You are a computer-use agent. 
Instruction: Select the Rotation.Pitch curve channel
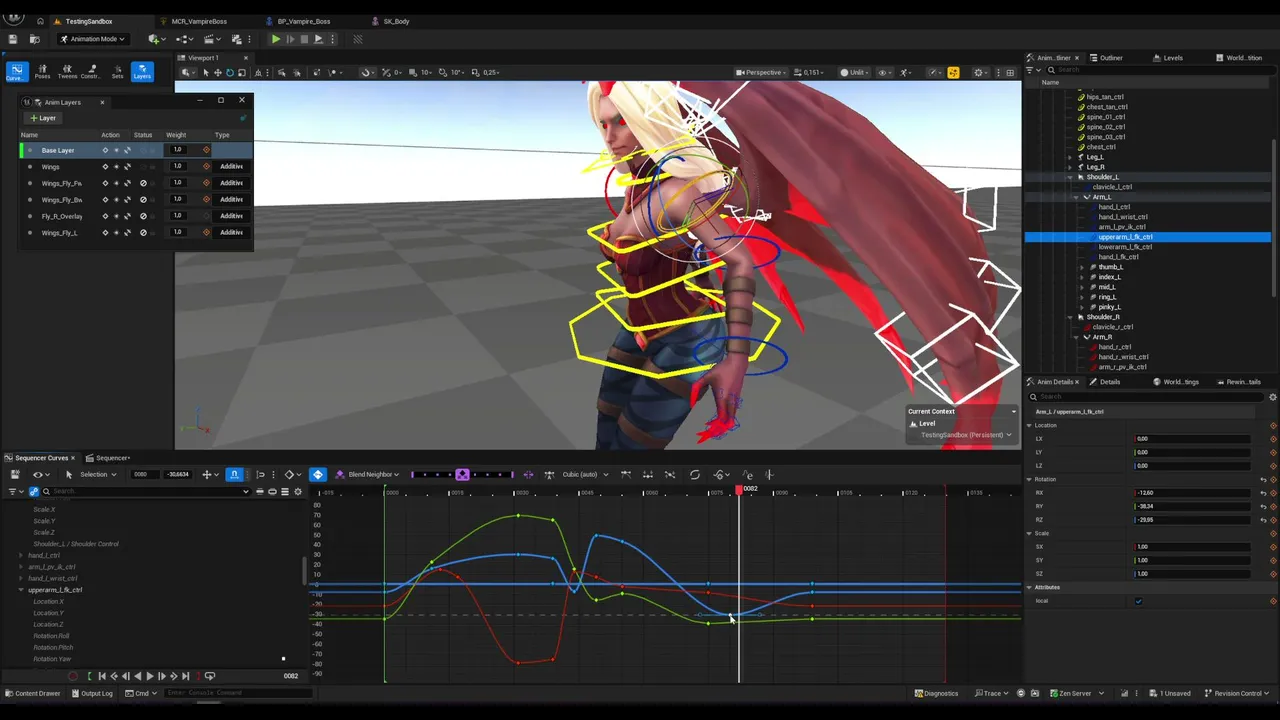click(x=53, y=648)
